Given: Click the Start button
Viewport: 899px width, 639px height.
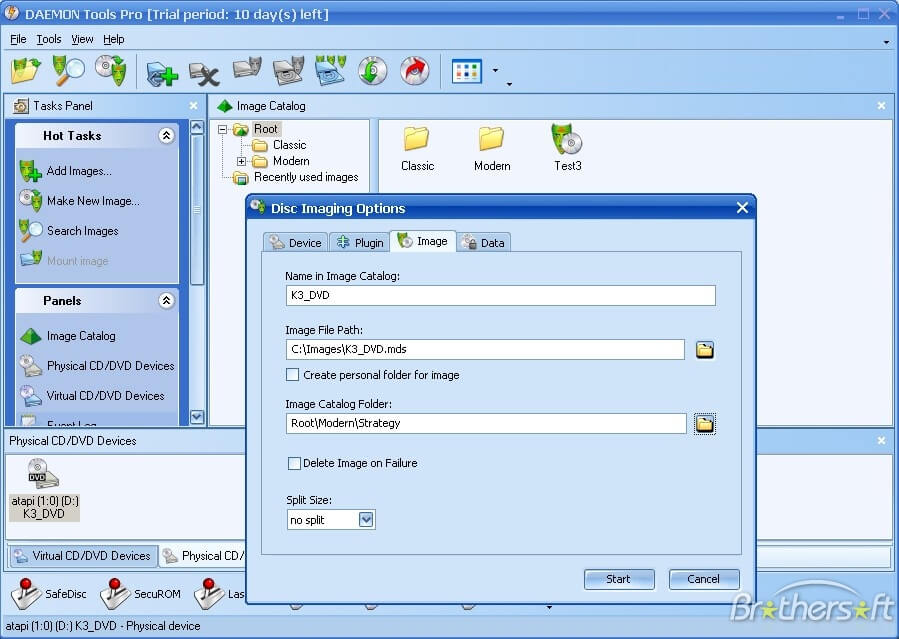Looking at the screenshot, I should click(x=619, y=579).
